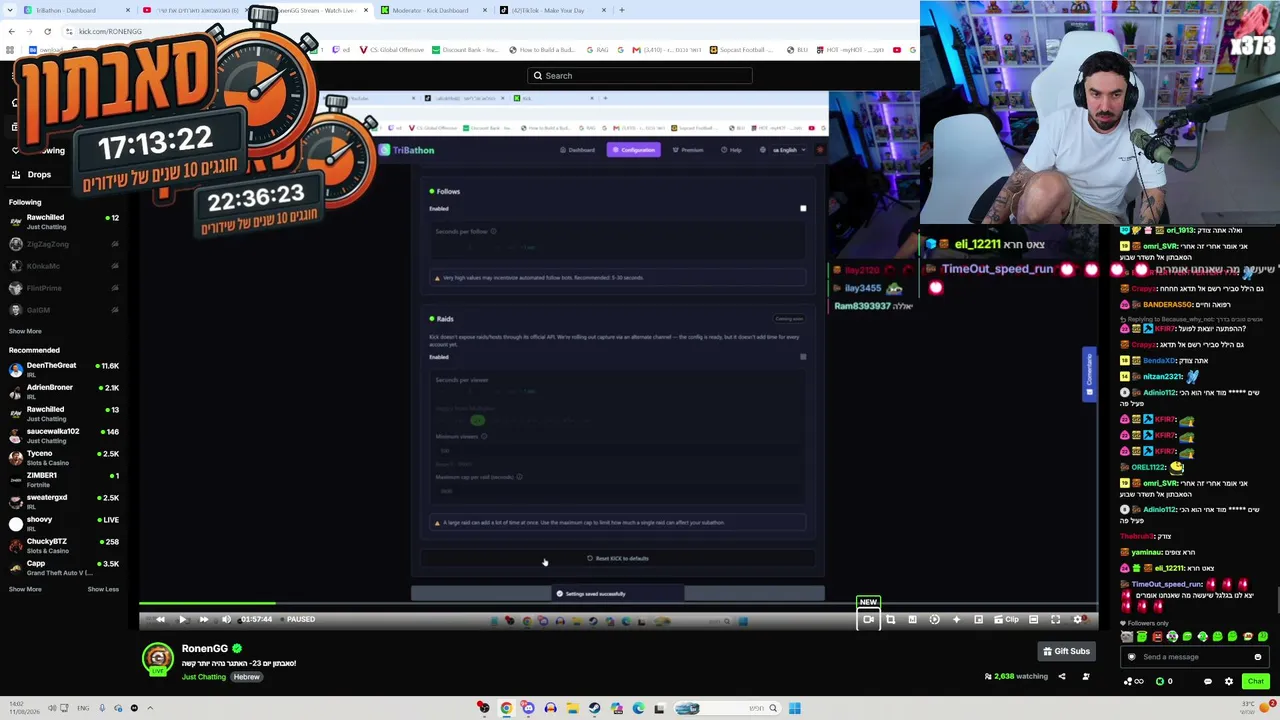
Task: Open RonenGG channel avatar
Action: pyautogui.click(x=158, y=659)
